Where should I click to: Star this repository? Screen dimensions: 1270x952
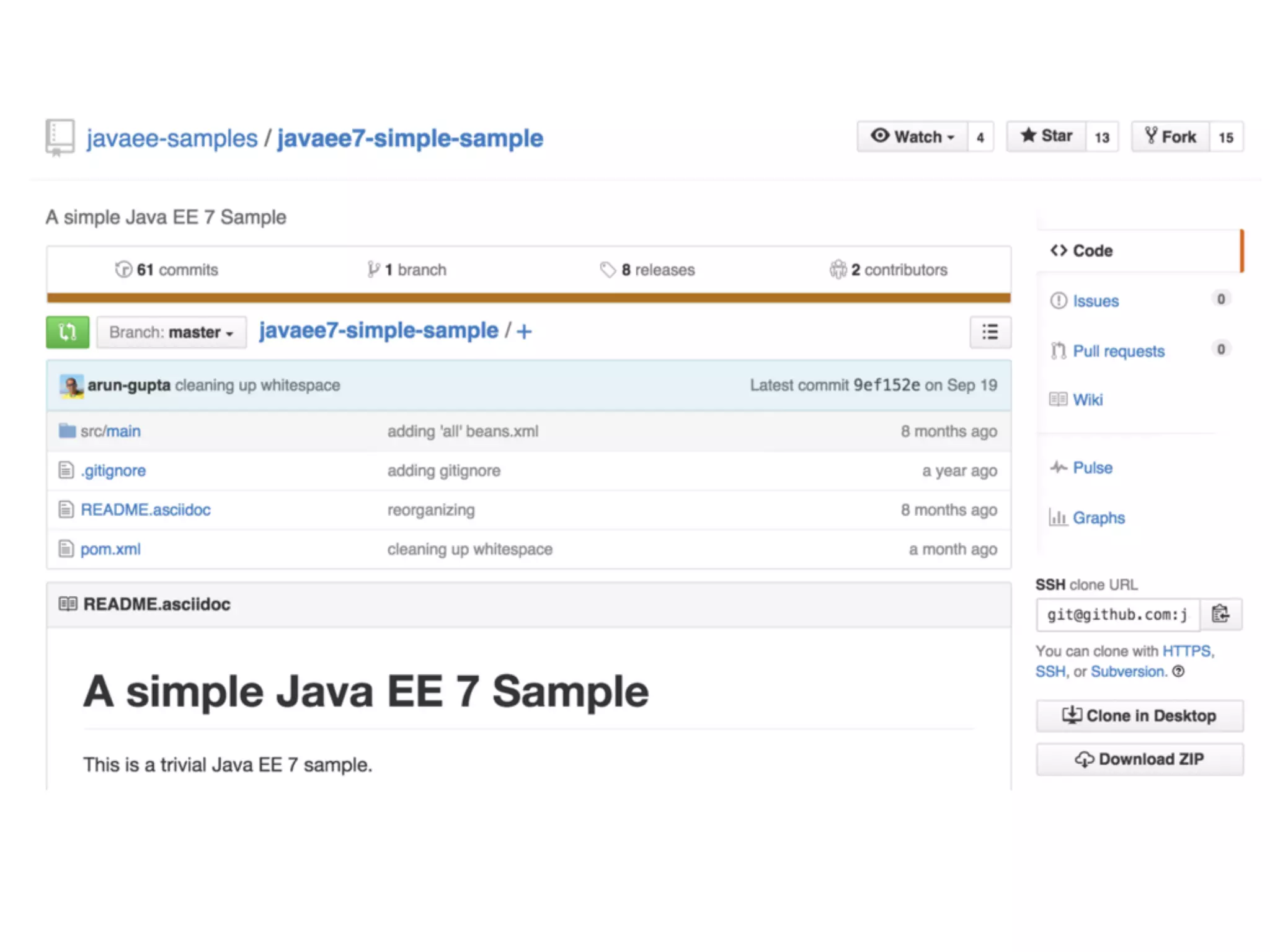pos(1046,136)
